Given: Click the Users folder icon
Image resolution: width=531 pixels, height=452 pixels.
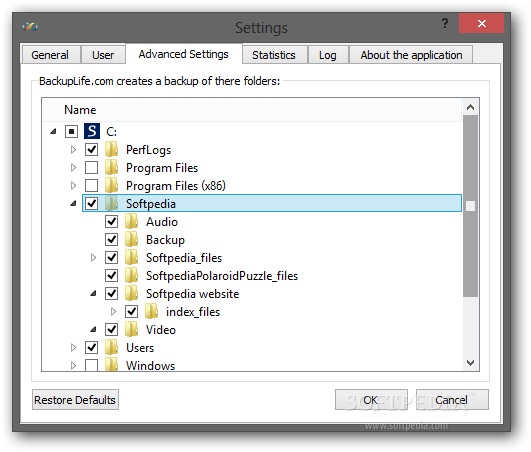Looking at the screenshot, I should pos(111,347).
